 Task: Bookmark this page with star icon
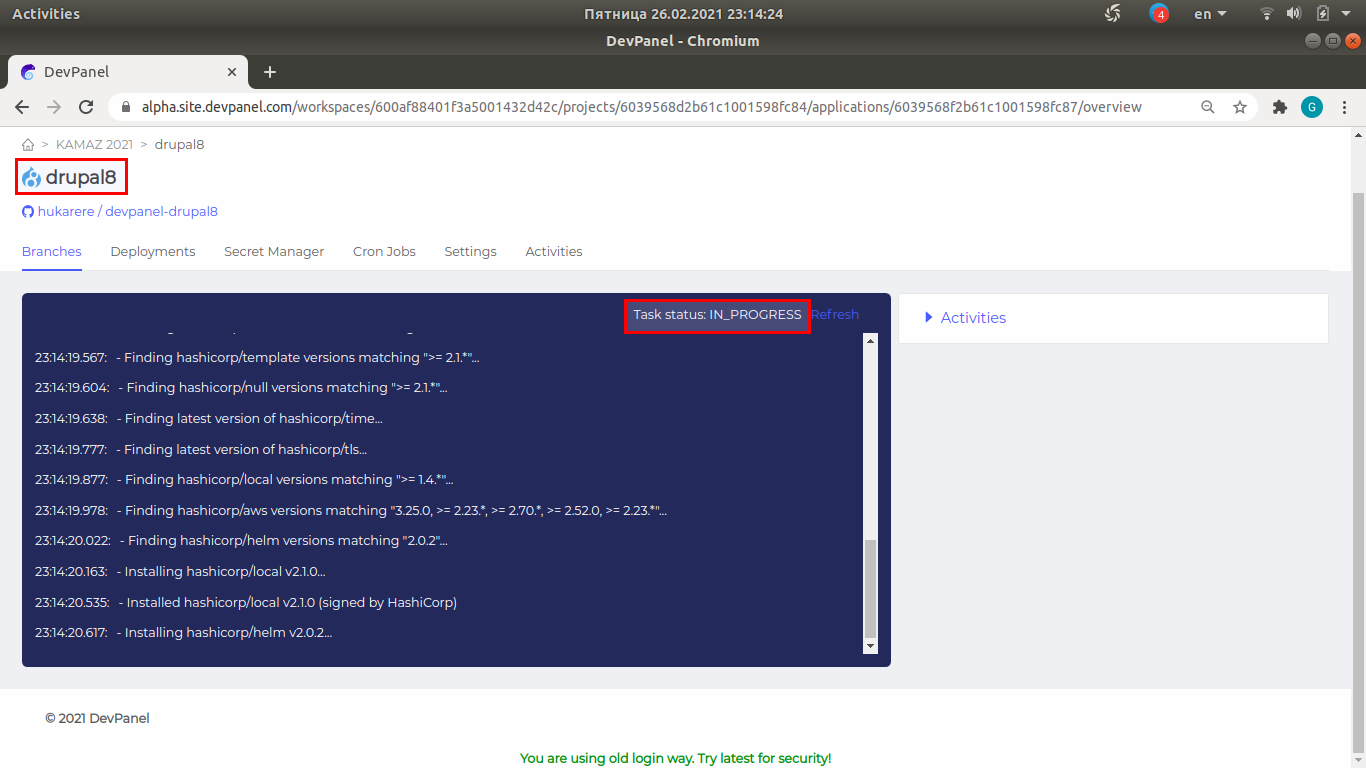coord(1240,107)
